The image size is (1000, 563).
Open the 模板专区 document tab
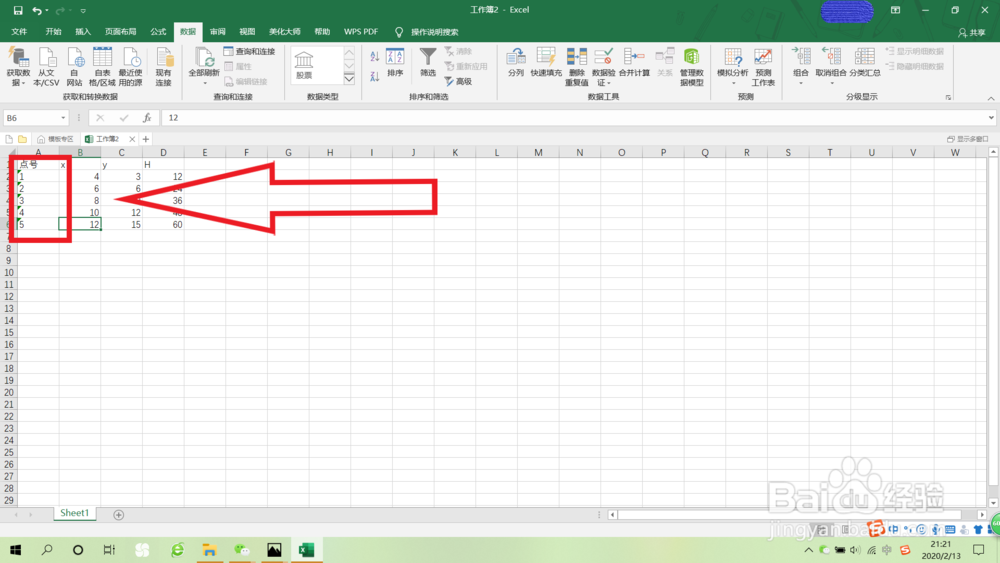coord(55,139)
